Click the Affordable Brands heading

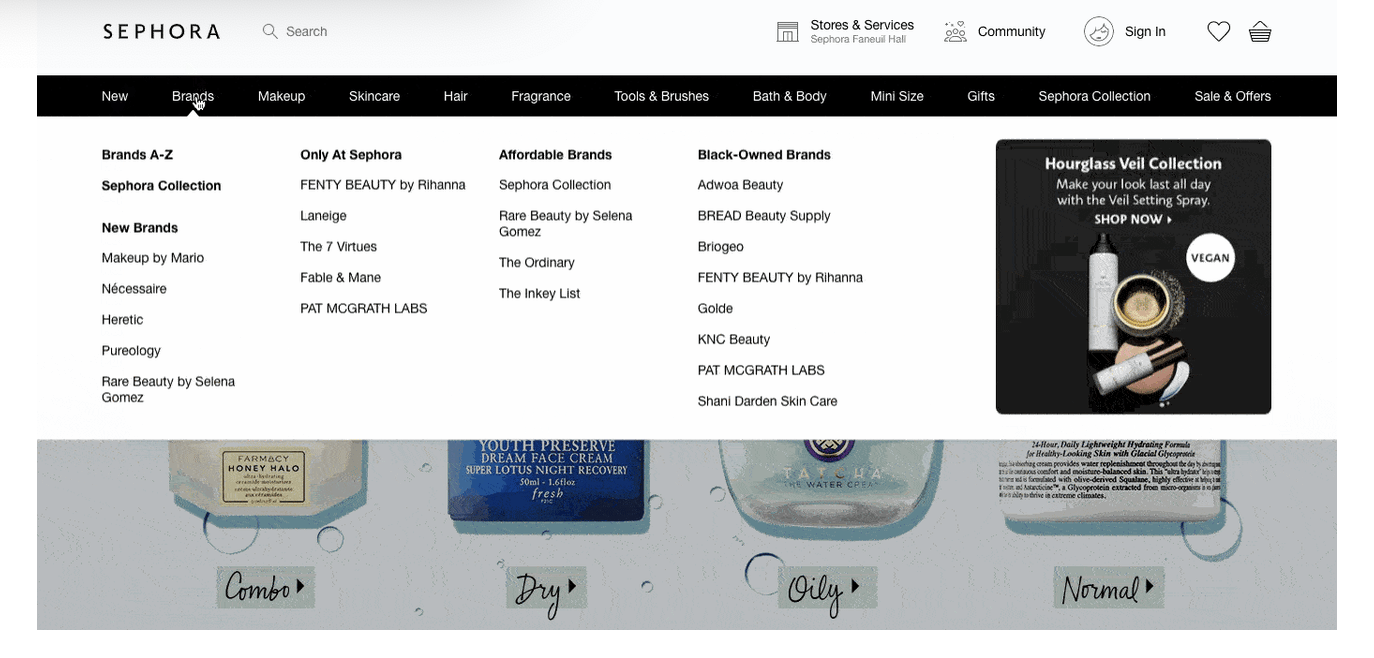(555, 155)
